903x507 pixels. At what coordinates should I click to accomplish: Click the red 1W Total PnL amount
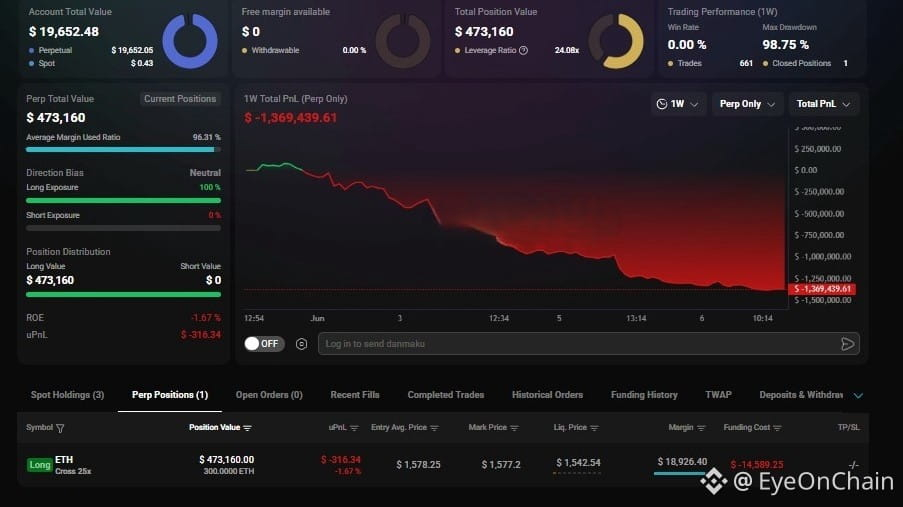(x=290, y=118)
